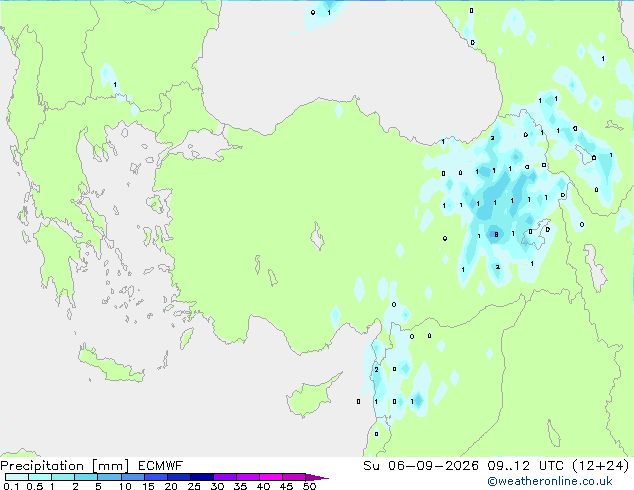634x490 pixels.
Task: Click the purple arrow tip past 50
Action: click(317, 477)
